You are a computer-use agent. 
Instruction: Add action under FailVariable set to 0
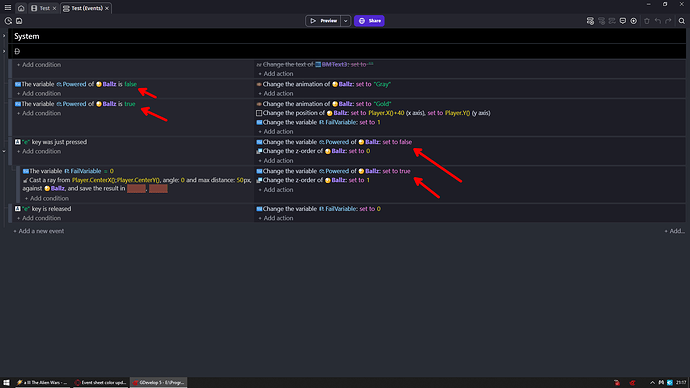tap(275, 218)
